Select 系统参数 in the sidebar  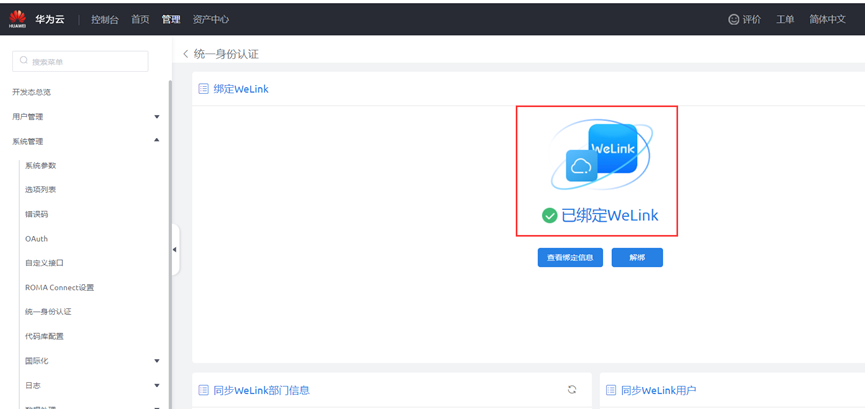(40, 166)
